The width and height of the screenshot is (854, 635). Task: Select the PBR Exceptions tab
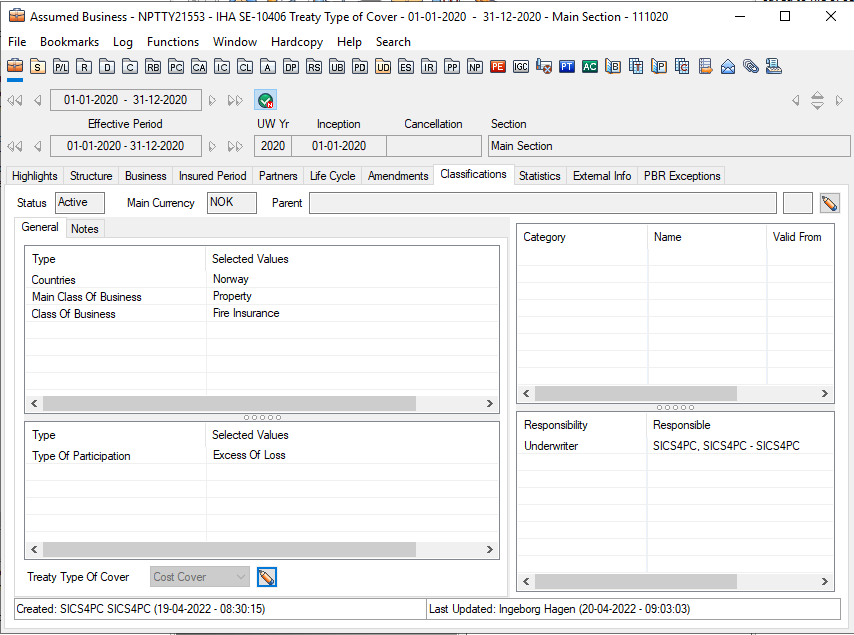[682, 176]
